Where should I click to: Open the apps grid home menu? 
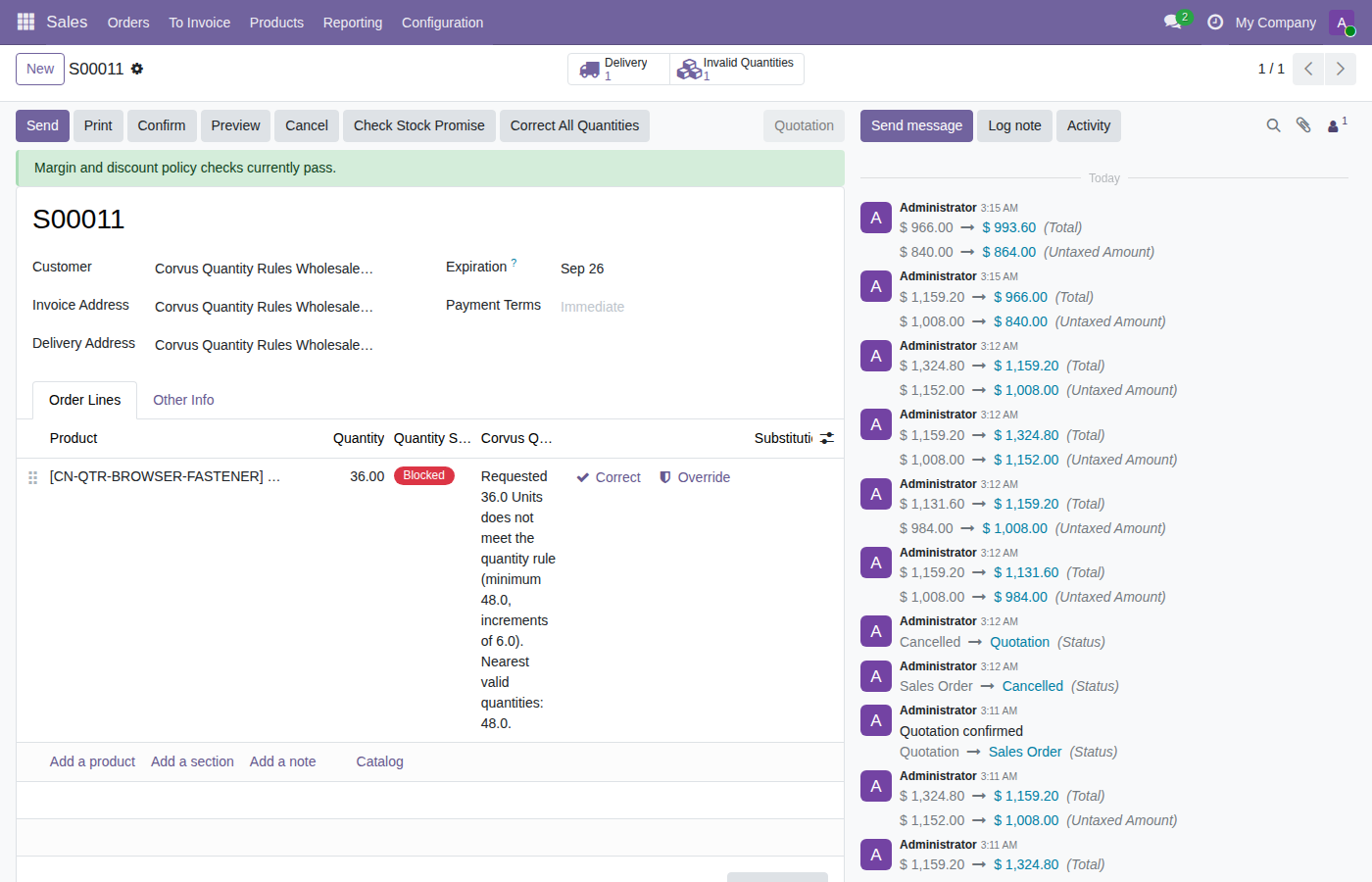coord(25,22)
